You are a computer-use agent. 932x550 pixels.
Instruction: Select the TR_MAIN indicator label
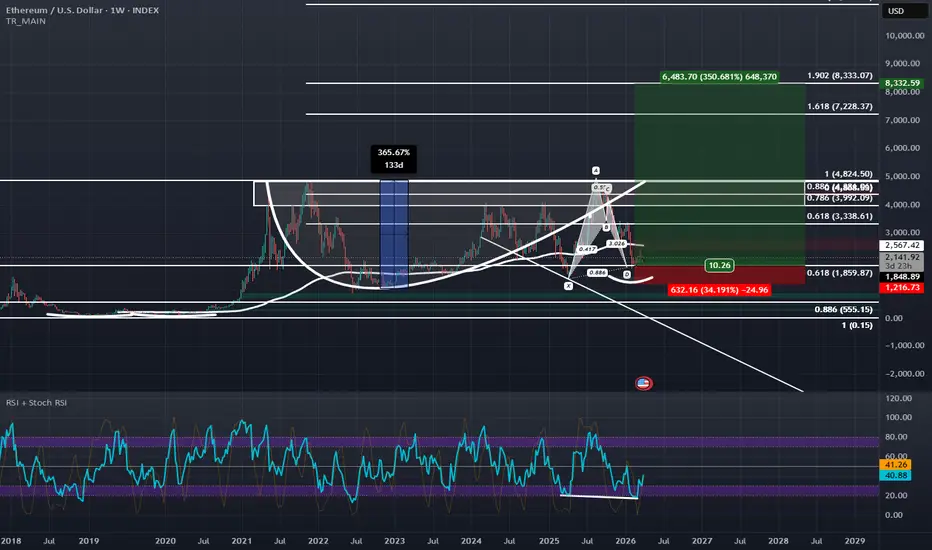pyautogui.click(x=26, y=21)
